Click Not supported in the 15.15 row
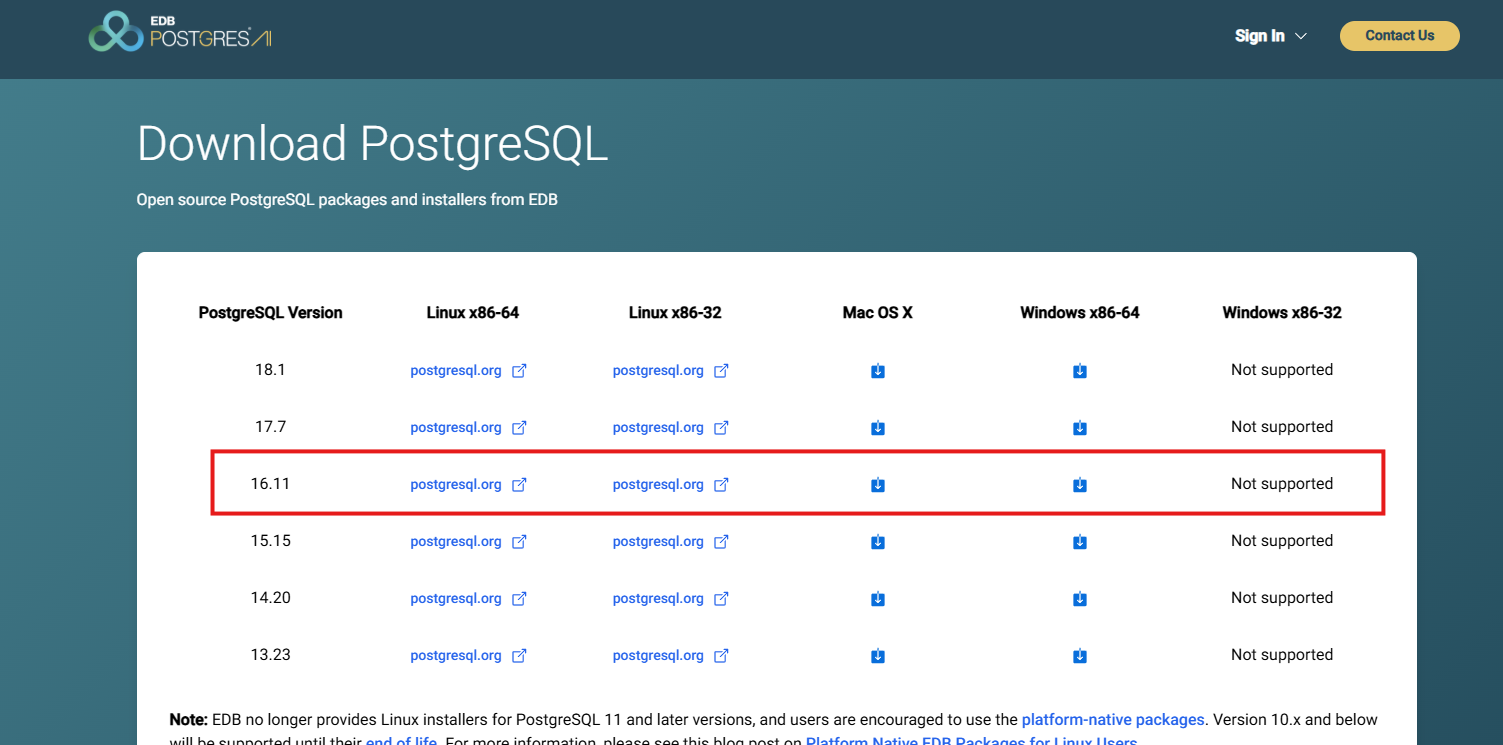Viewport: 1503px width, 745px height. [x=1282, y=541]
